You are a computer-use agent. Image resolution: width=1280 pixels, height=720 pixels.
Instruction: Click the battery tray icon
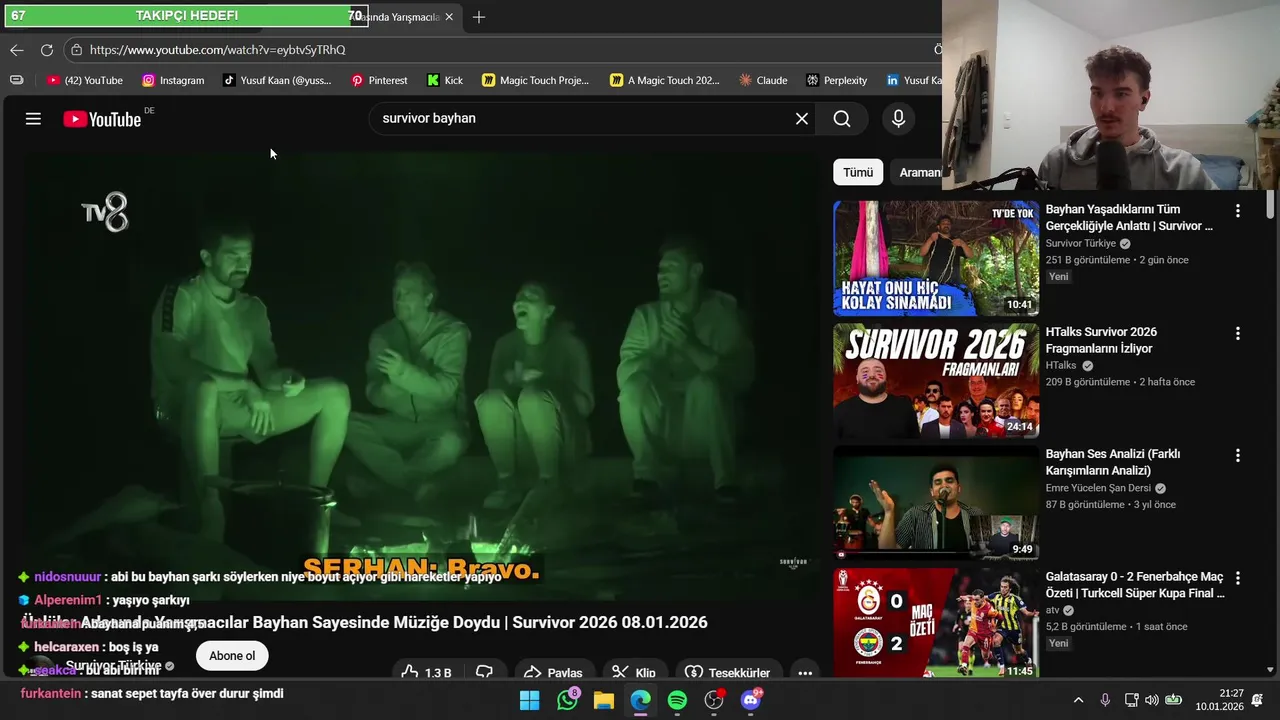(1174, 700)
